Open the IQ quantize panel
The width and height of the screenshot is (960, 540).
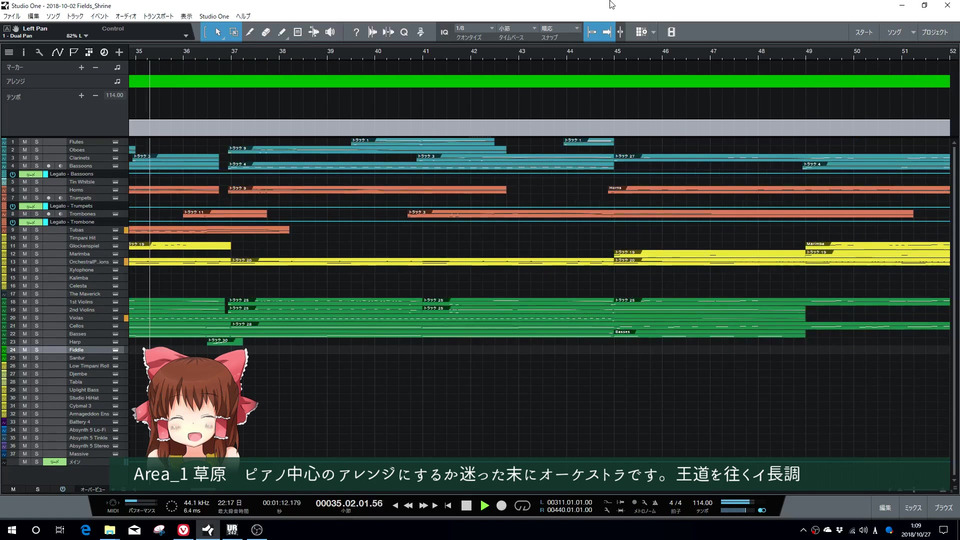[x=444, y=32]
